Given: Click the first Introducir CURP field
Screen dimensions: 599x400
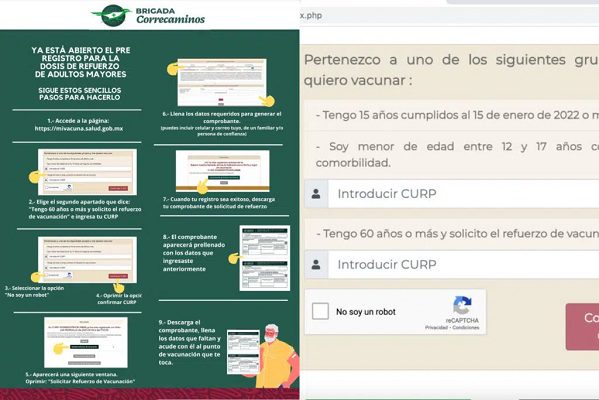Looking at the screenshot, I should [463, 194].
